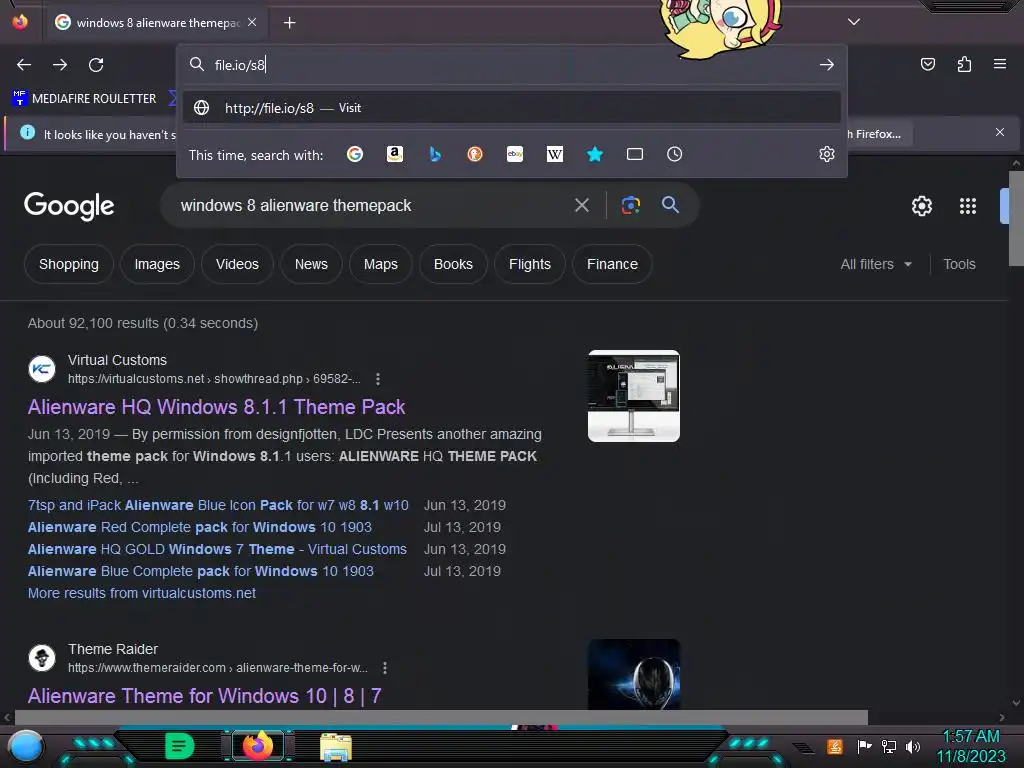The width and height of the screenshot is (1024, 768).
Task: Search by image with Google Lens
Action: (631, 206)
